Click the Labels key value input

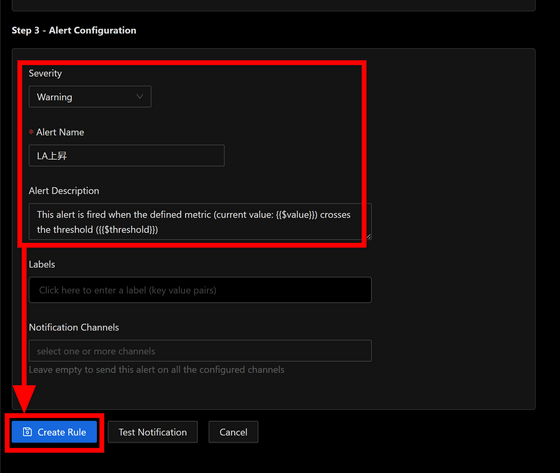point(200,290)
